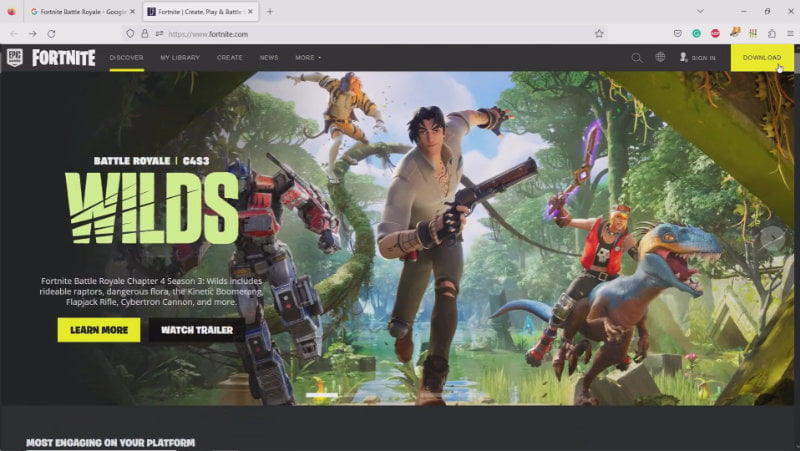800x451 pixels.
Task: Click Sign In in the header
Action: click(697, 58)
